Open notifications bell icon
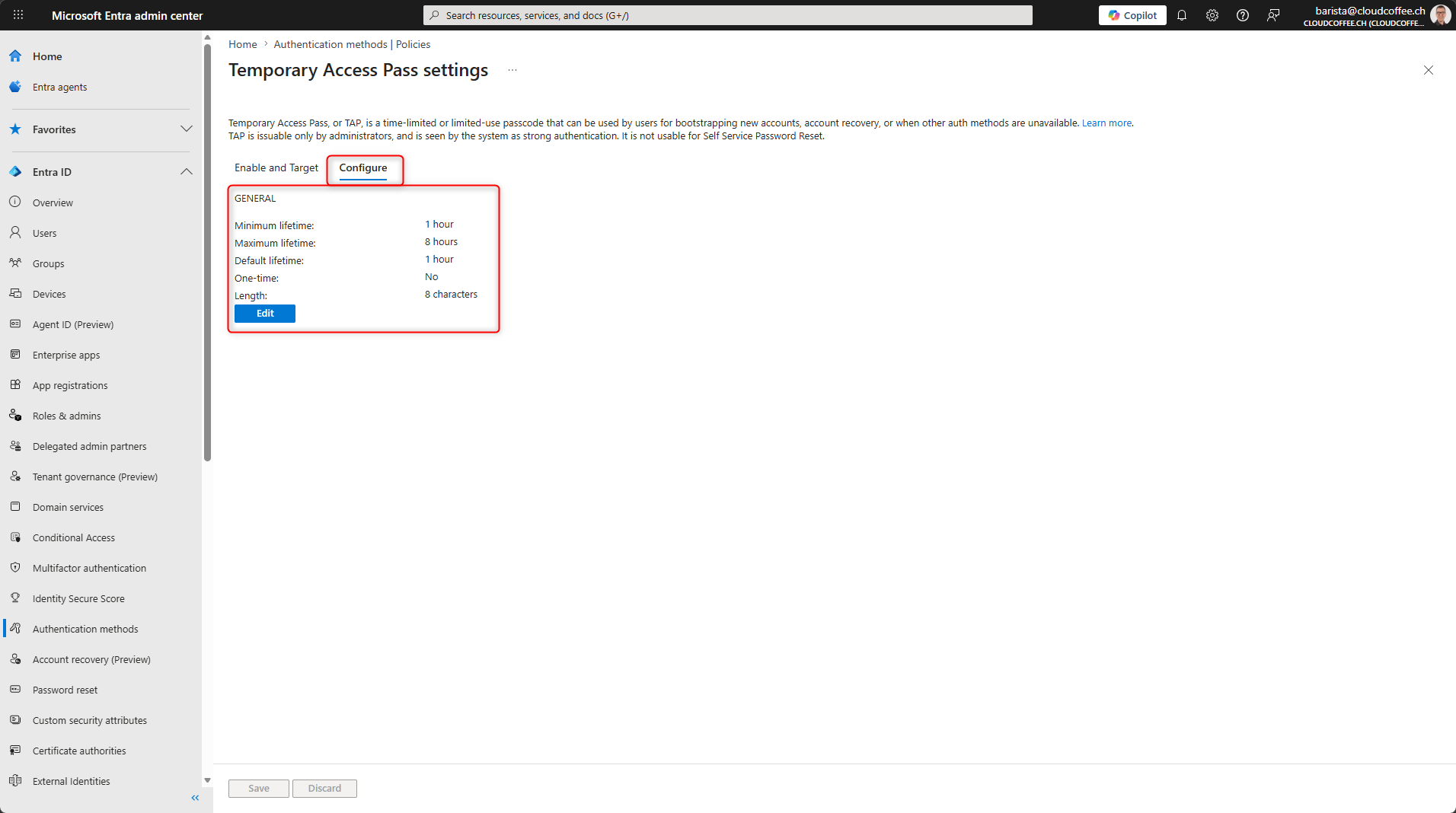This screenshot has height=813, width=1456. (1182, 15)
